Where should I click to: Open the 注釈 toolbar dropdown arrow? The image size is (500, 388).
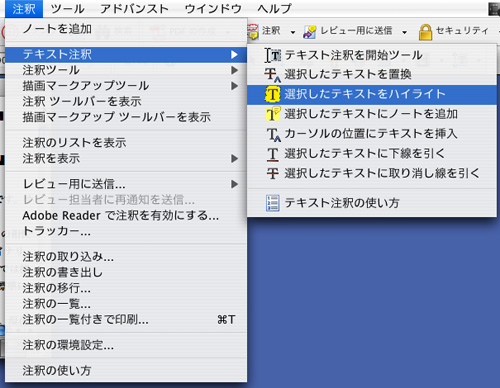coord(293,32)
